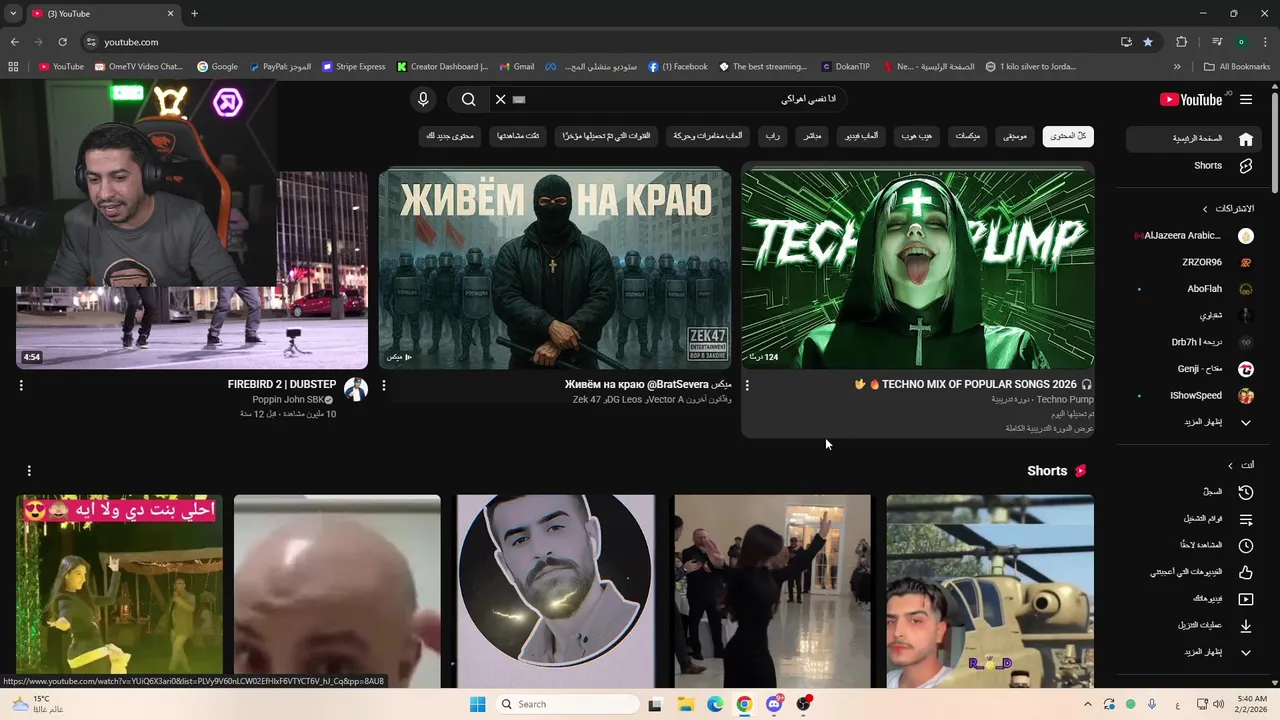This screenshot has width=1280, height=720.
Task: Select the All content (كل المحتوى) chip
Action: tap(1068, 136)
